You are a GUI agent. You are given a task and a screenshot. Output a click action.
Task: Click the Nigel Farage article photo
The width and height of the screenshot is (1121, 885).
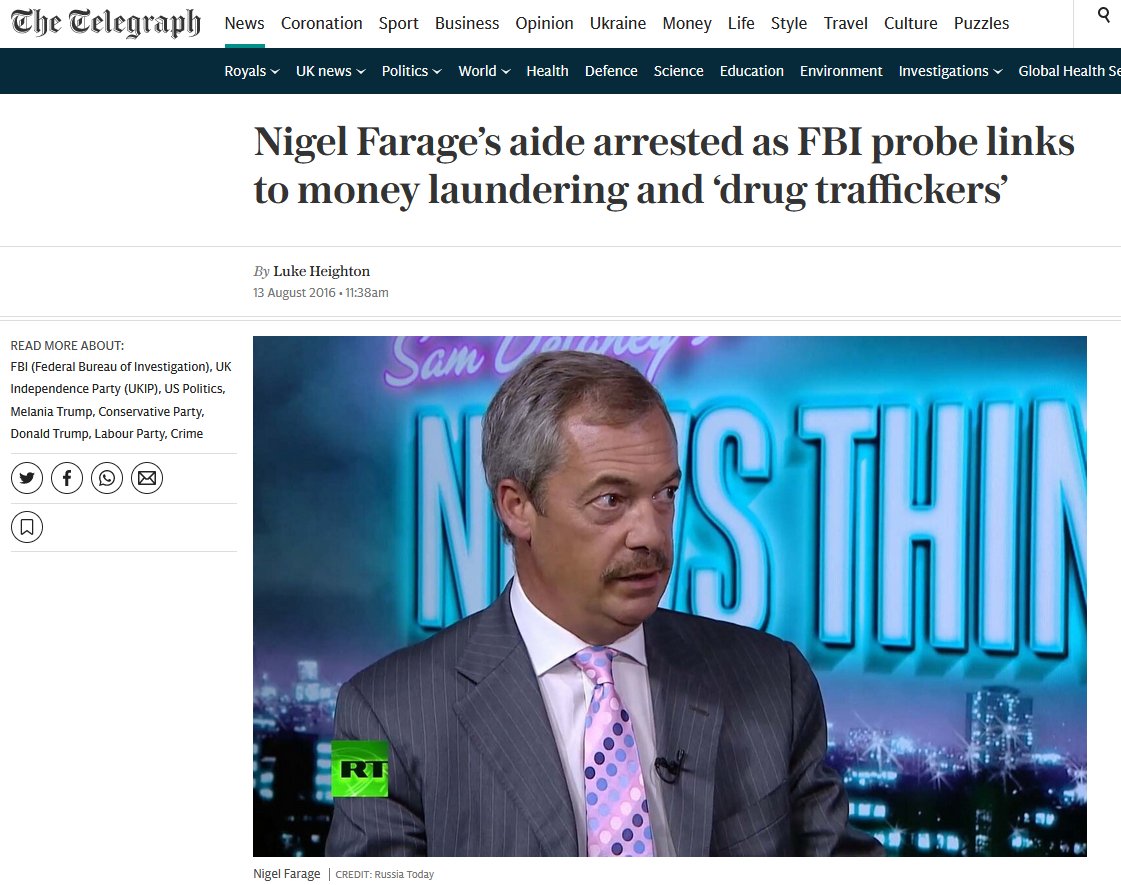click(x=670, y=596)
